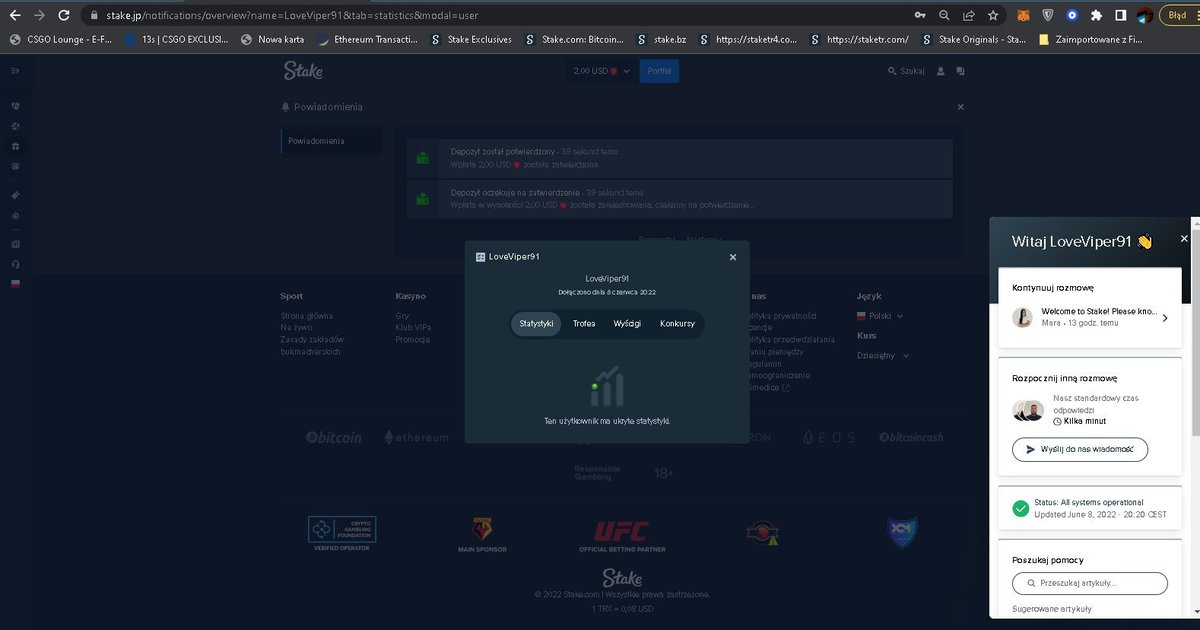Open the 'Depozyt oczekuje na zatwierdzenie' notification
Image resolution: width=1200 pixels, height=630 pixels.
(x=679, y=198)
